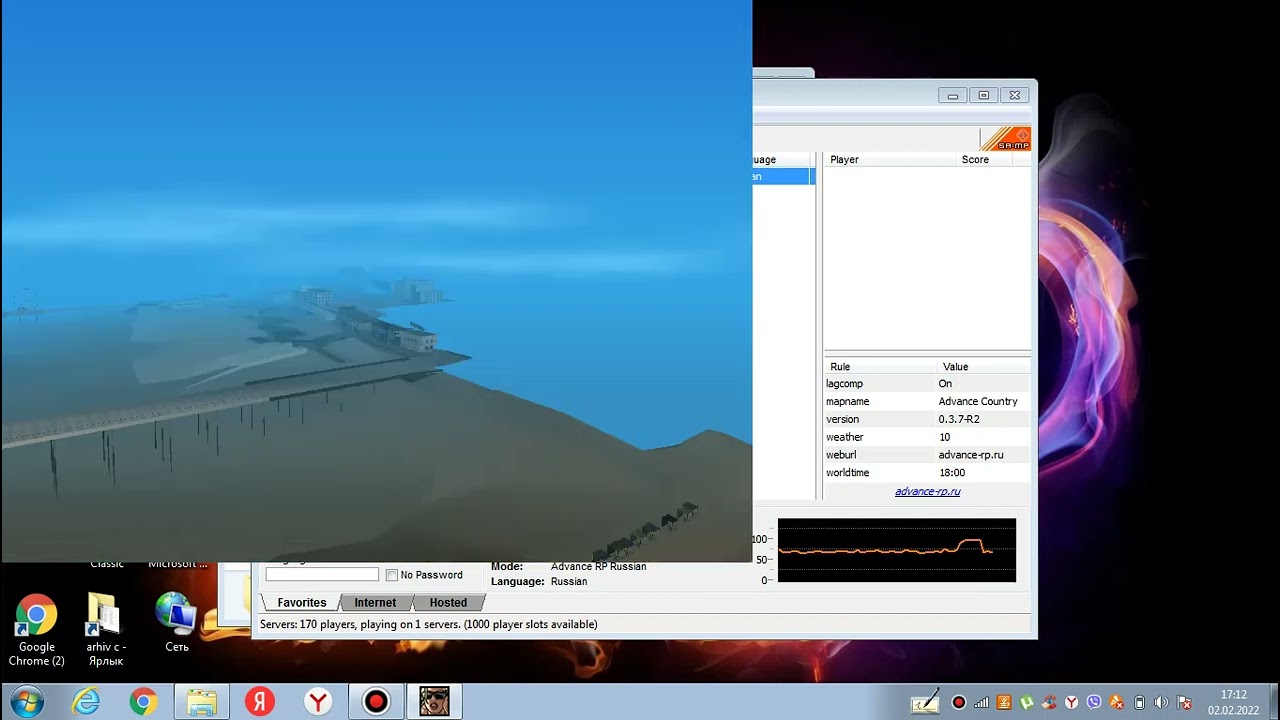Open Yandex Browser from the taskbar
This screenshot has height=720, width=1280.
[318, 702]
